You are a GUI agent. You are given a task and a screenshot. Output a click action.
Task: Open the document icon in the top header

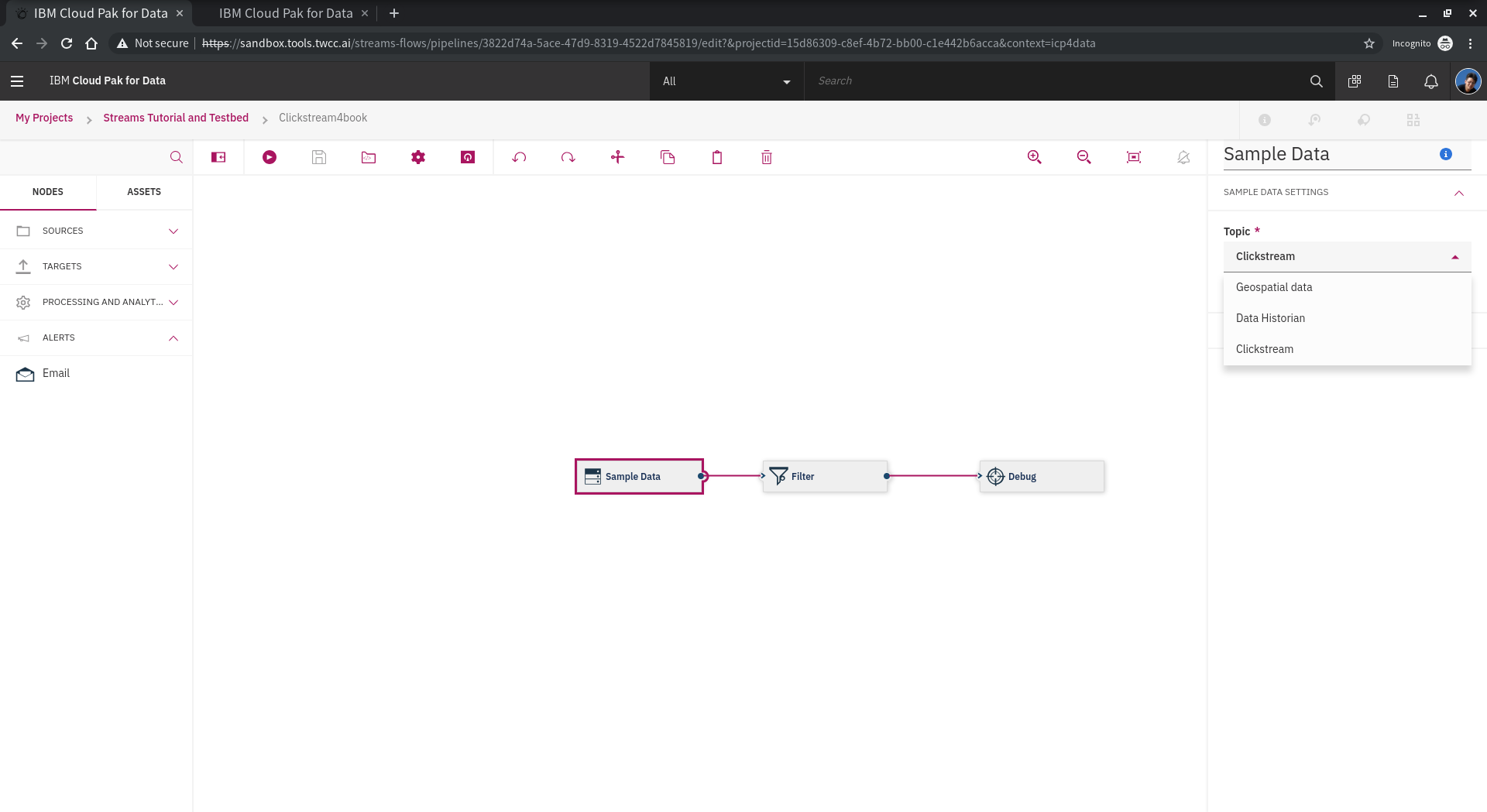tap(1393, 81)
